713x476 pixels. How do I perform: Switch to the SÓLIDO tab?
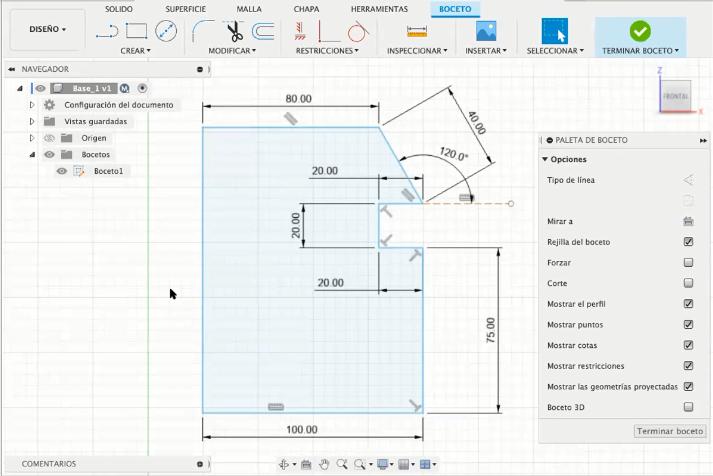pos(119,9)
